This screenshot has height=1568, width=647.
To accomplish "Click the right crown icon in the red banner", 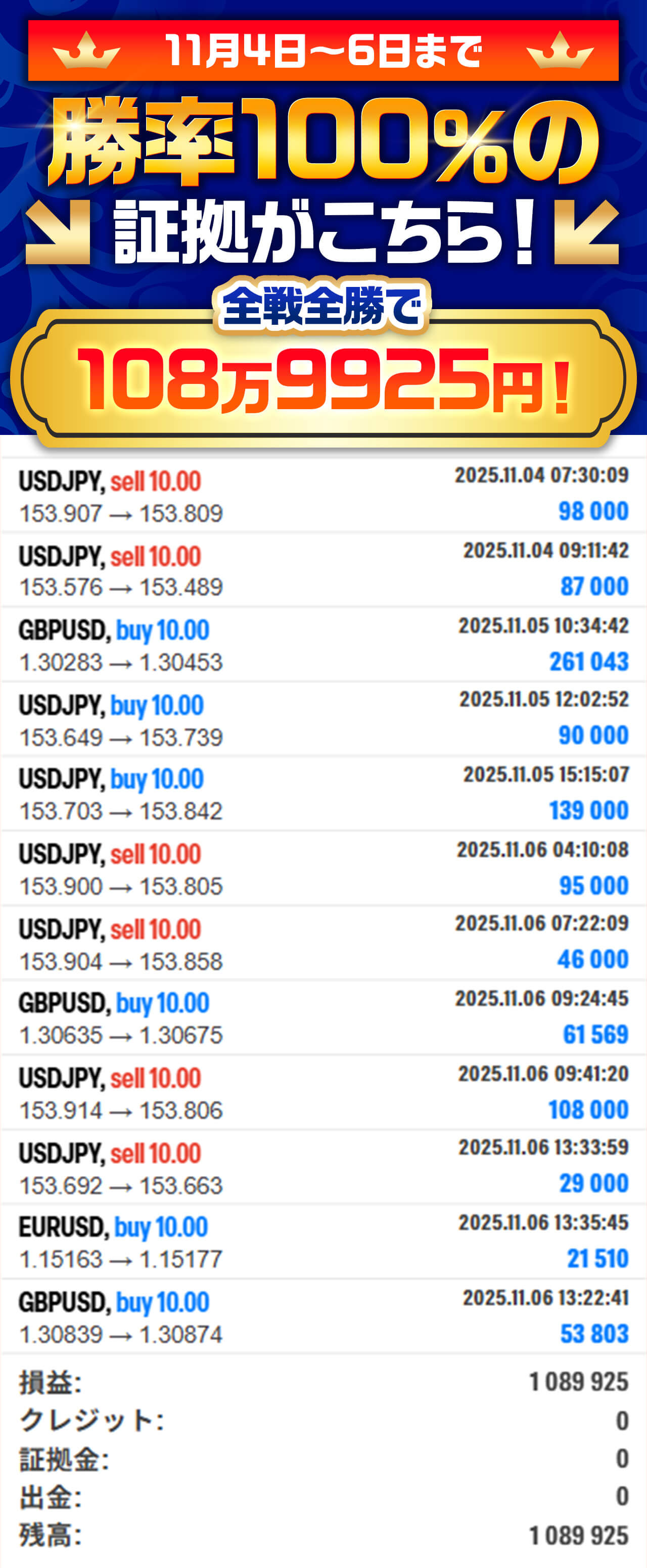I will click(559, 51).
